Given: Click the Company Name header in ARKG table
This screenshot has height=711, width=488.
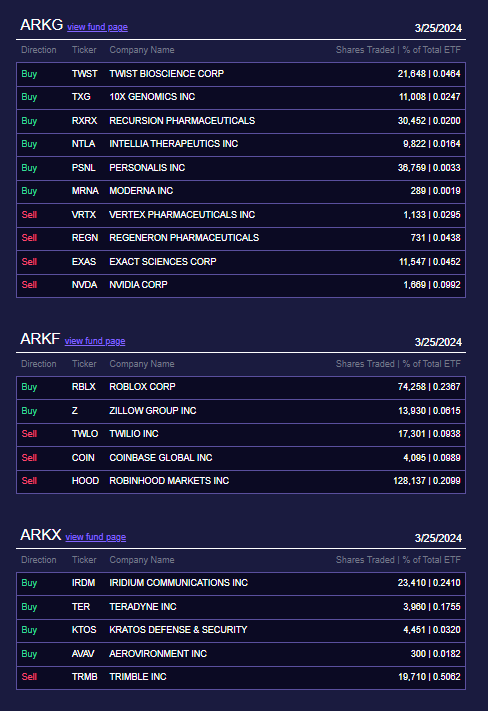Looking at the screenshot, I should 142,50.
